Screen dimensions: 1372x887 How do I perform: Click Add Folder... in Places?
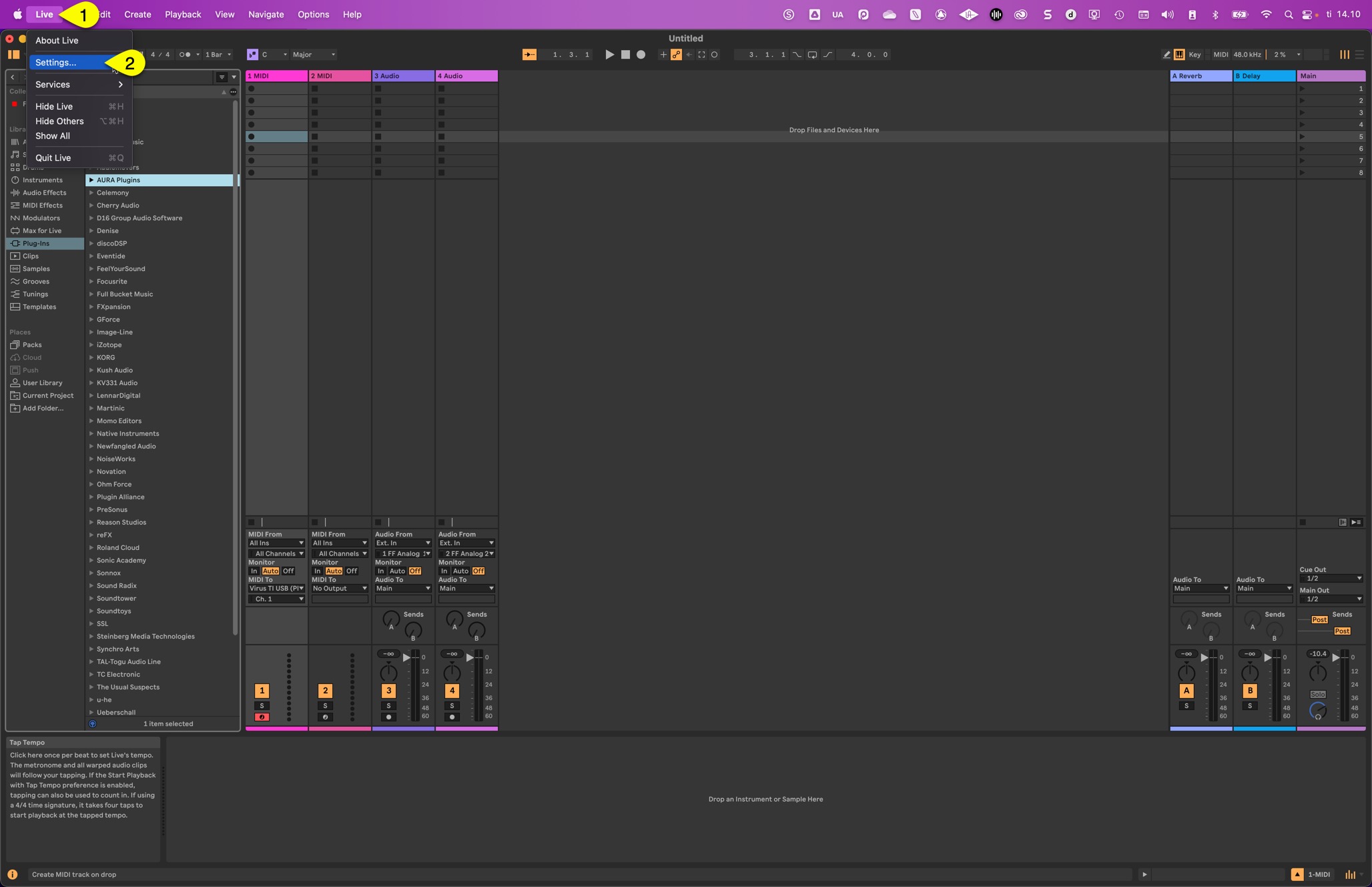pyautogui.click(x=43, y=408)
